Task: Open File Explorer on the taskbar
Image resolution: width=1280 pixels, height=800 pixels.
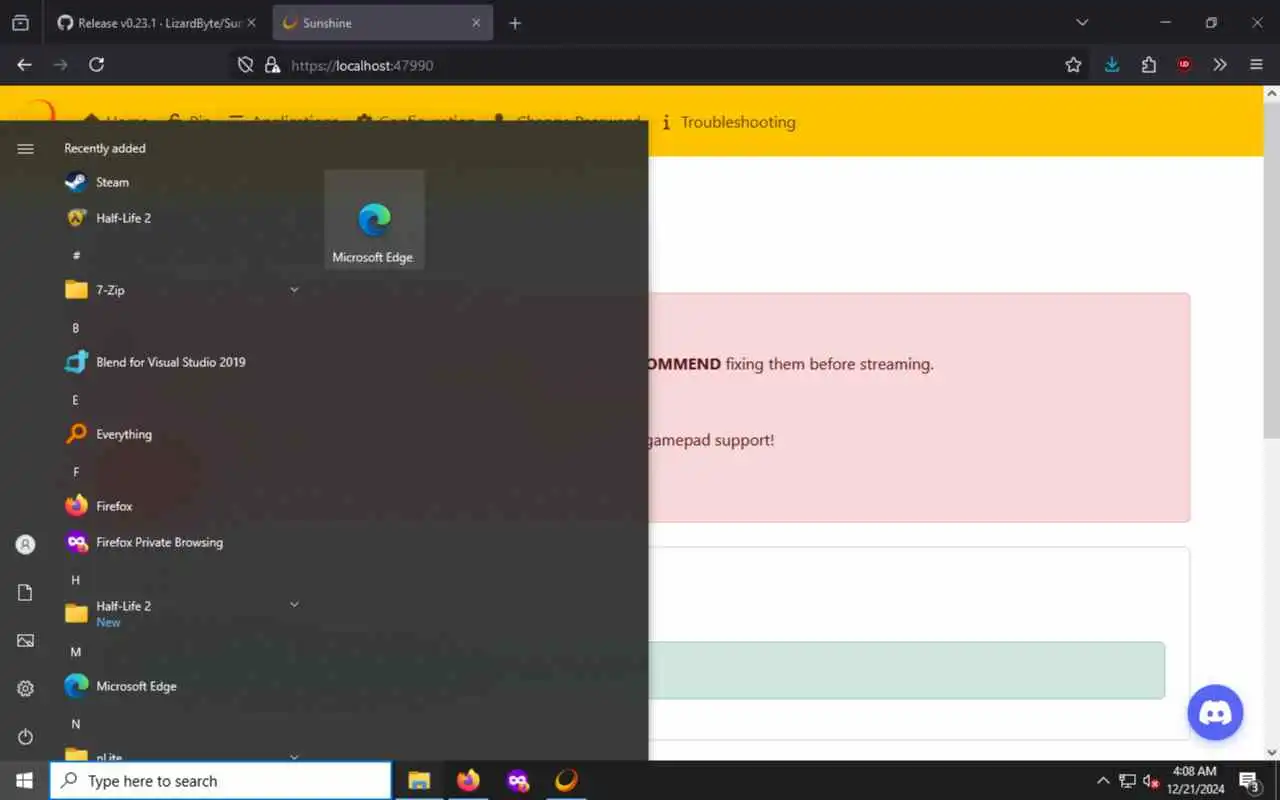Action: [419, 781]
